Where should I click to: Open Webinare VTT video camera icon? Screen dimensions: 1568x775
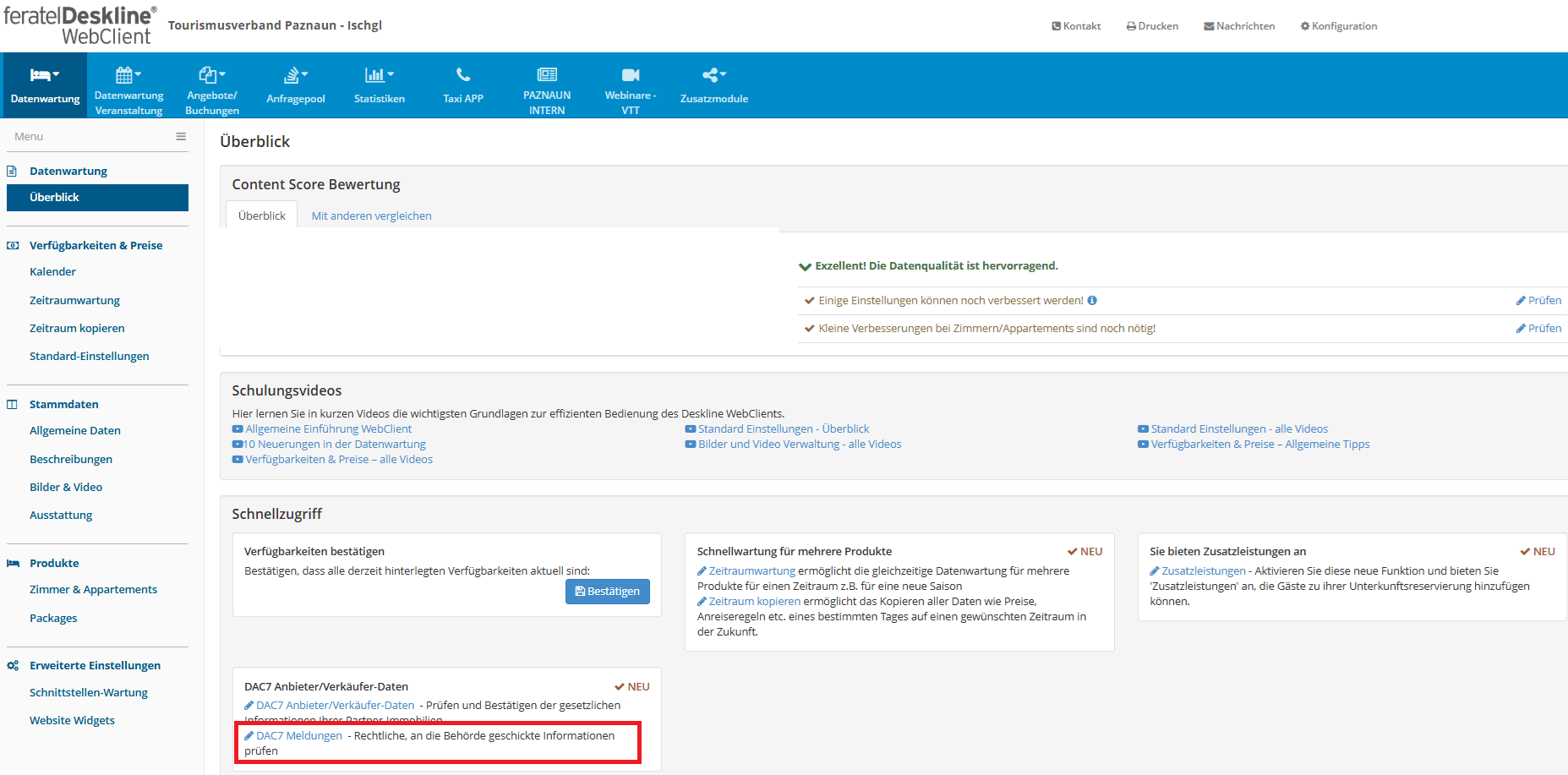631,75
